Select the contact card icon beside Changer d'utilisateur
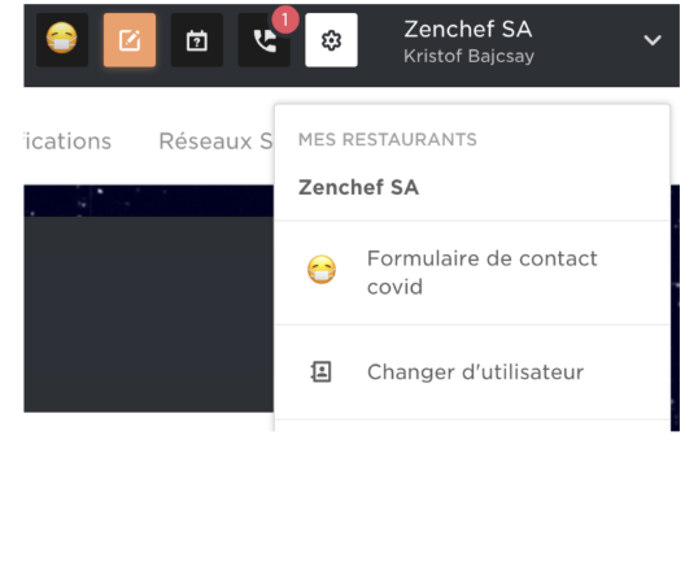698x562 pixels. tap(321, 372)
